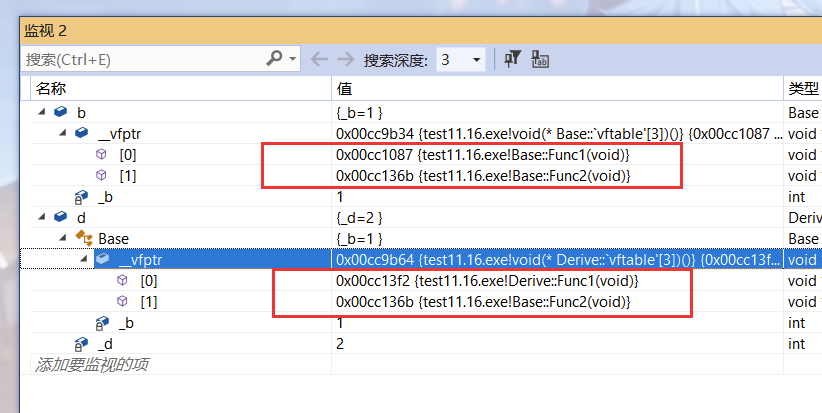Click the 监视 2 window title
This screenshot has width=822, height=413.
coord(46,31)
